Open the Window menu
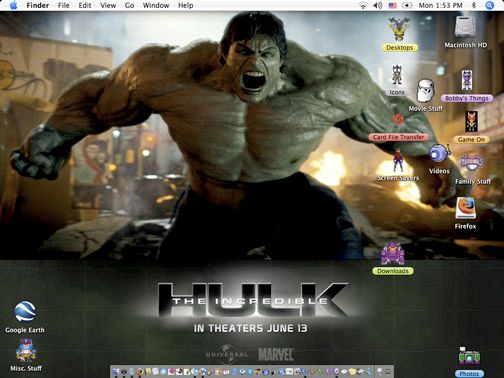The image size is (504, 378). (156, 5)
